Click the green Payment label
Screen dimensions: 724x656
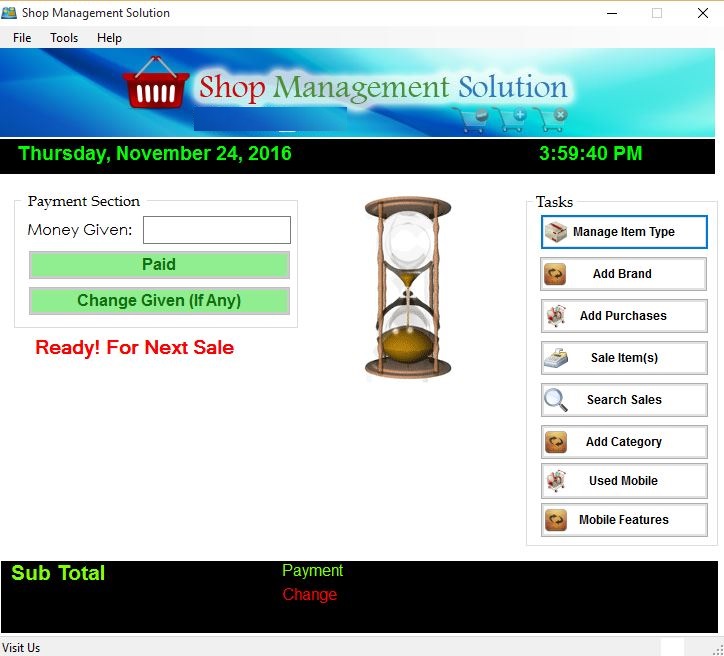tap(313, 571)
